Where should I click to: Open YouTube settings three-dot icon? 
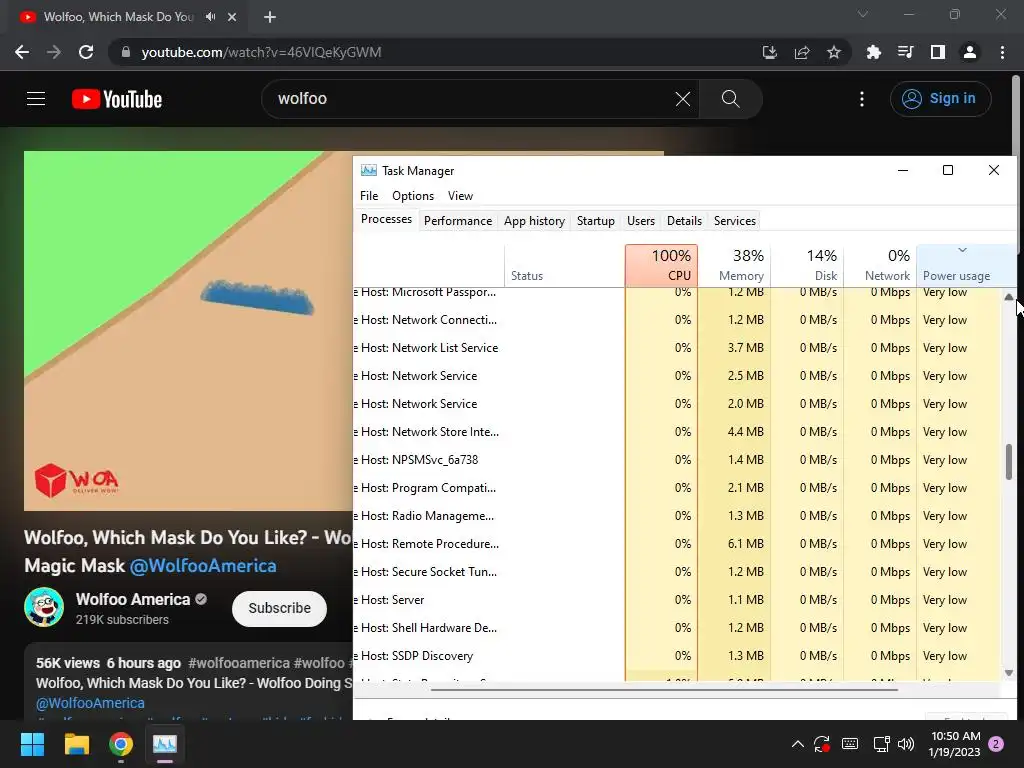pos(862,99)
